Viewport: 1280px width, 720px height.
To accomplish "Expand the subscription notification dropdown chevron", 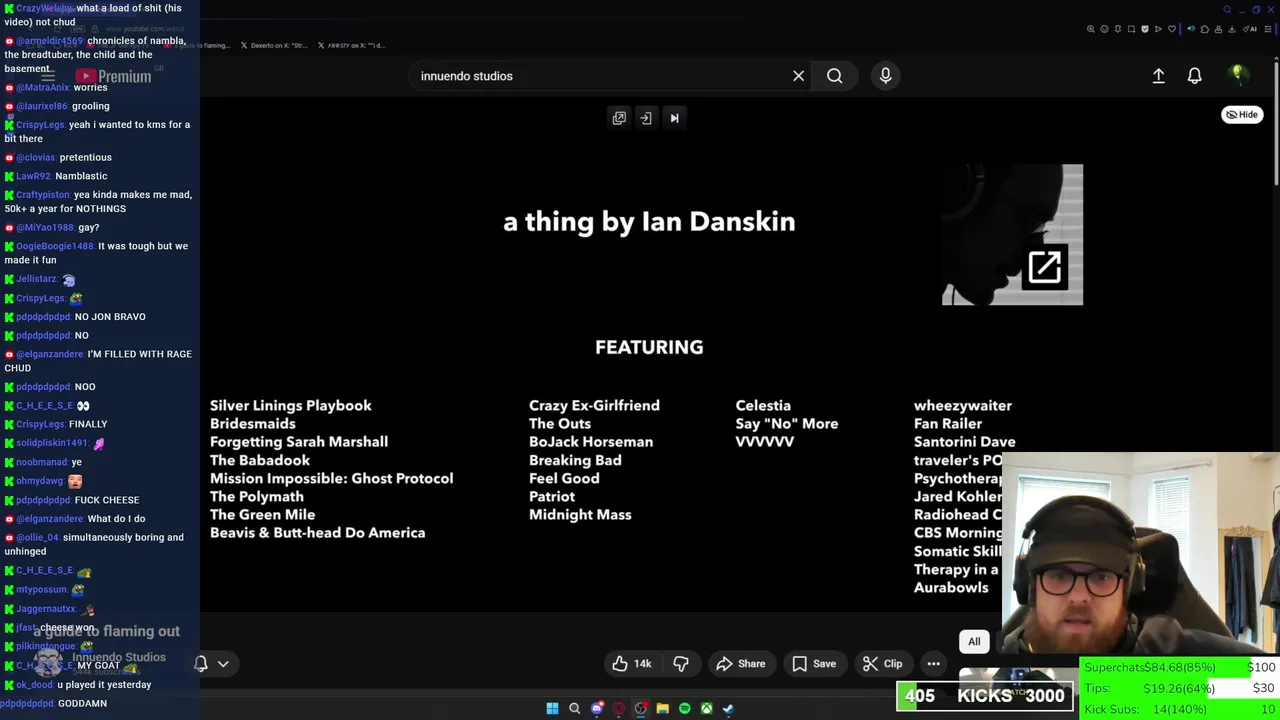I will coord(223,664).
